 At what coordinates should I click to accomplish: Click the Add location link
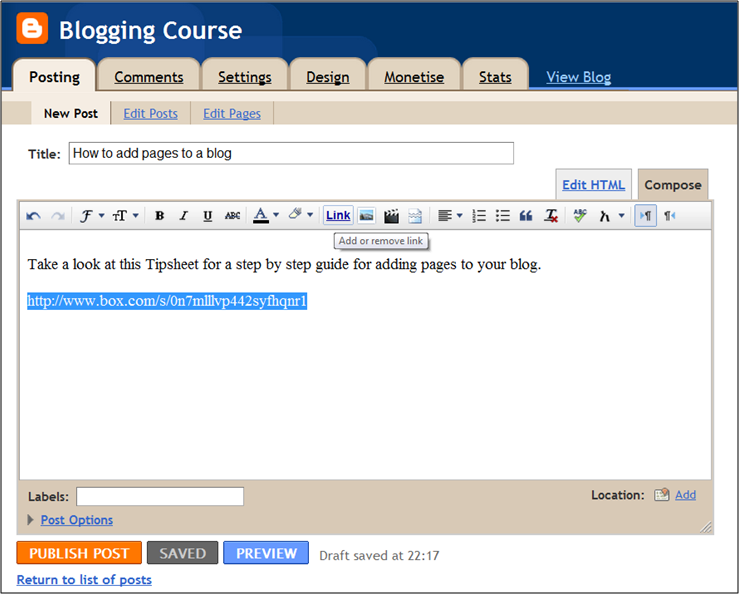click(x=685, y=495)
